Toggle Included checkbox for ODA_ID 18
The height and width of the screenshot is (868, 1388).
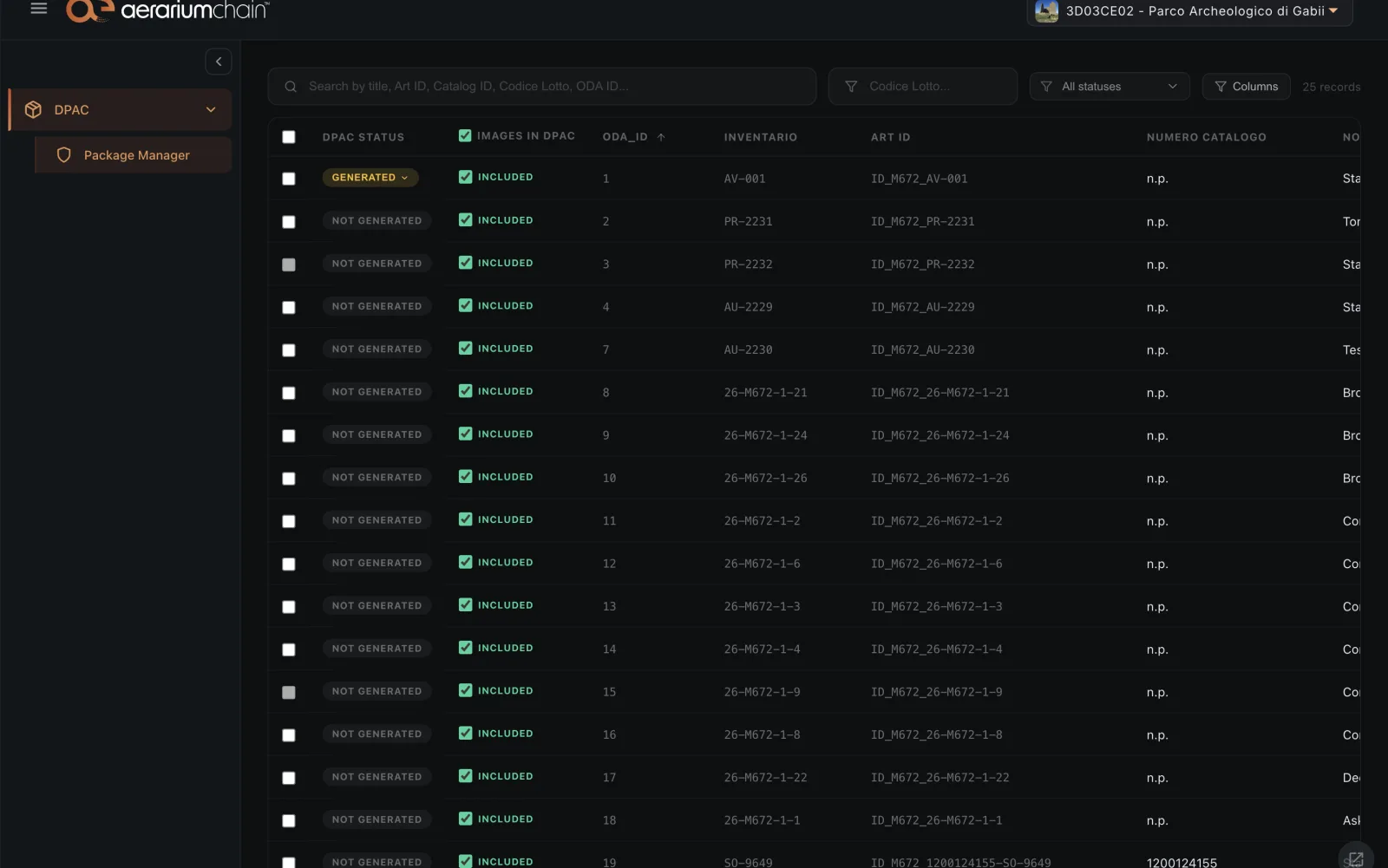click(x=466, y=819)
